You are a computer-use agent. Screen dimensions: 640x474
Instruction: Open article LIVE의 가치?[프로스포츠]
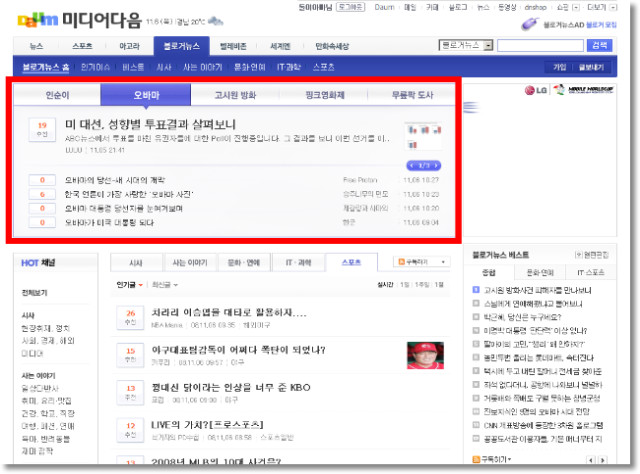[x=207, y=425]
